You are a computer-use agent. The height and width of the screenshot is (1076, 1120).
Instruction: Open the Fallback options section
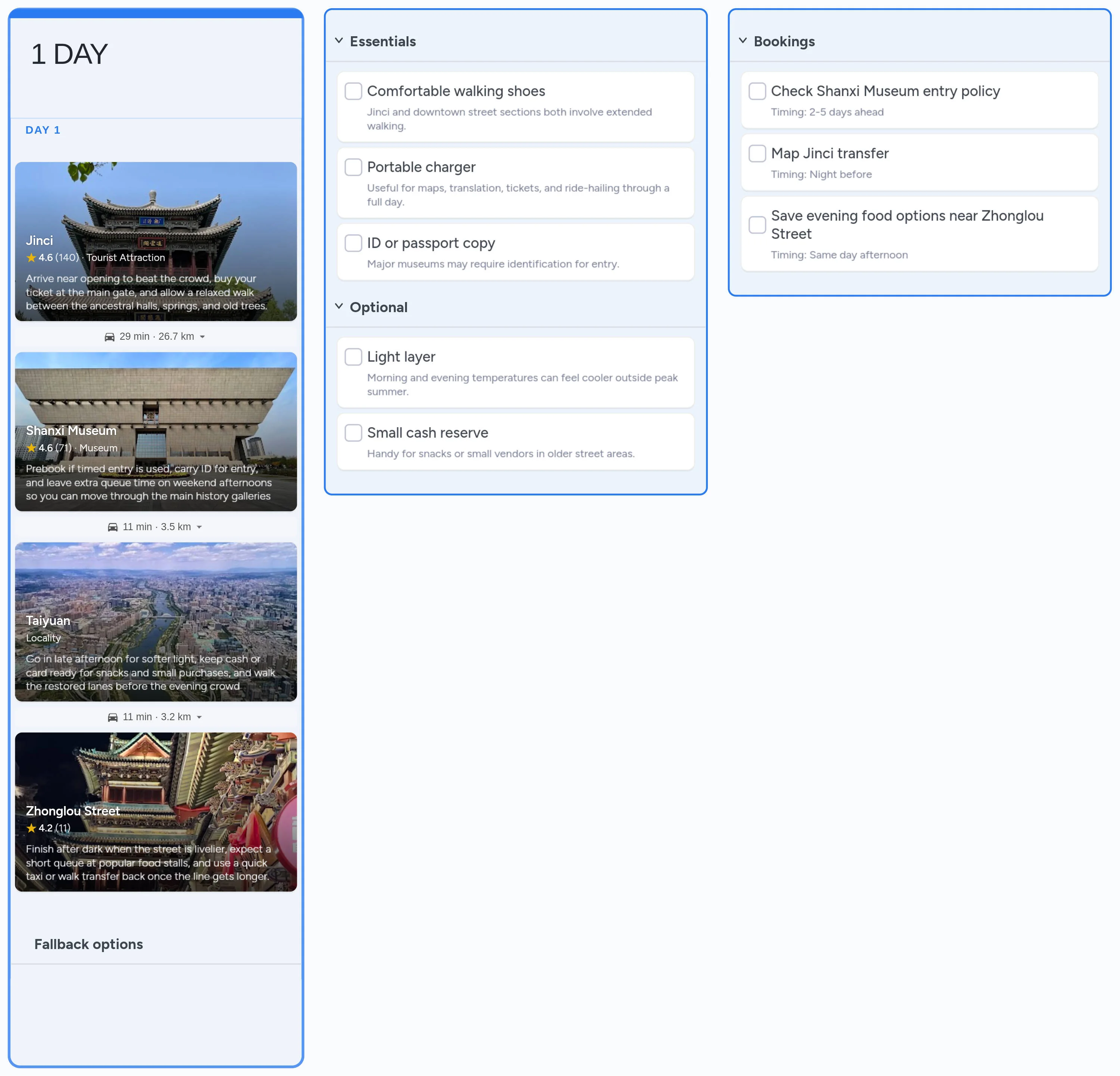coord(88,944)
